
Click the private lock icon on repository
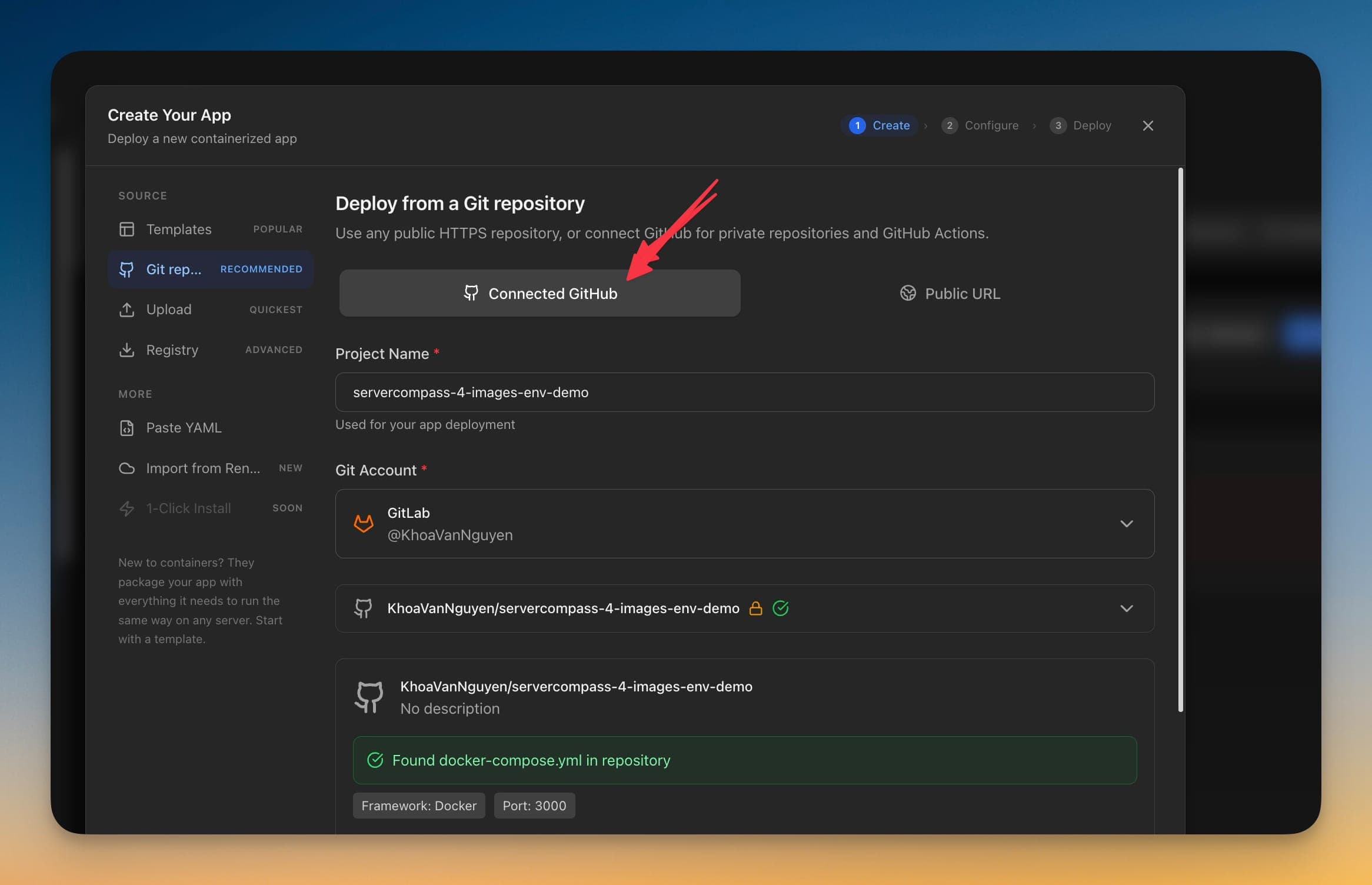[755, 608]
